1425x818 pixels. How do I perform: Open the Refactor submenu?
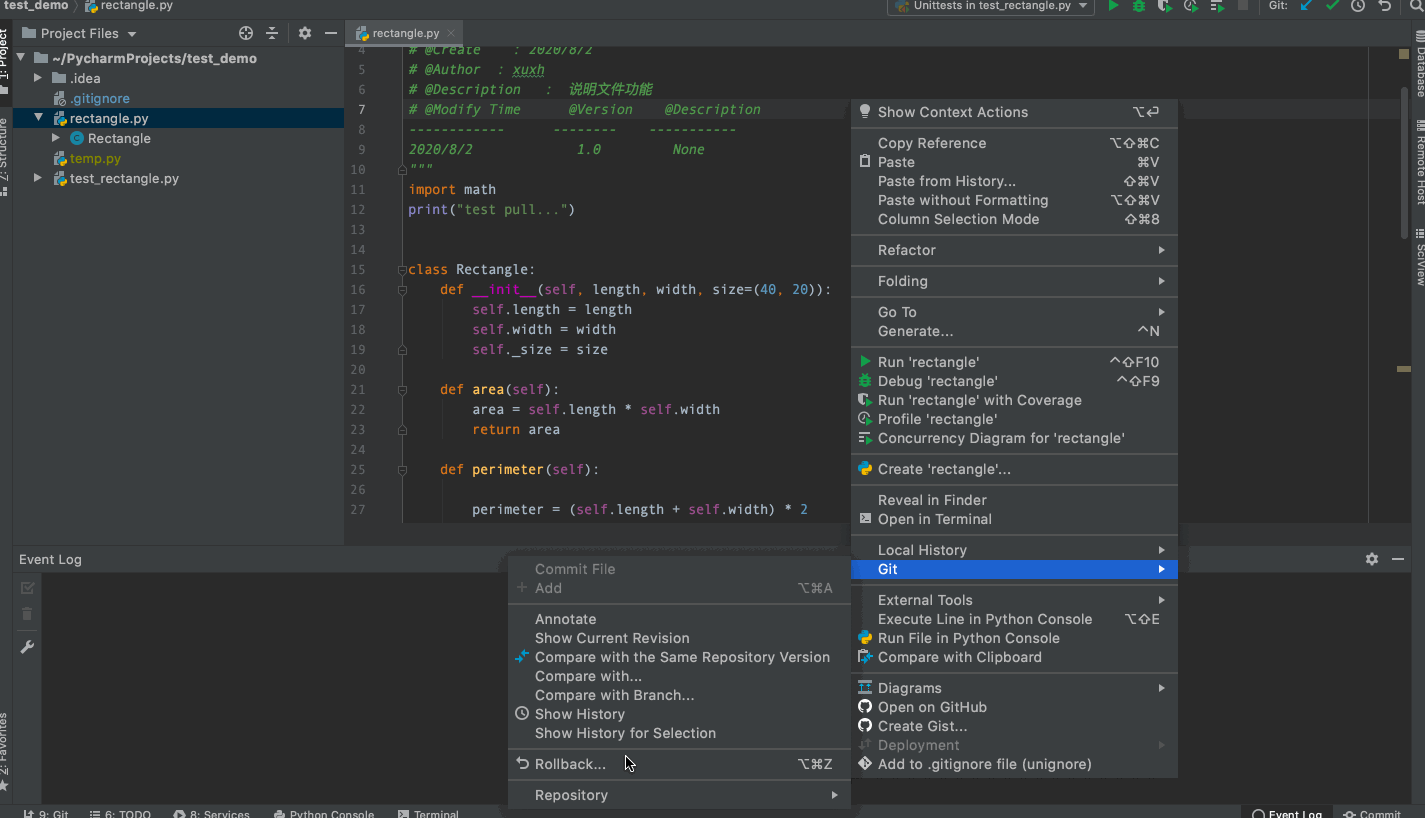pos(1014,250)
